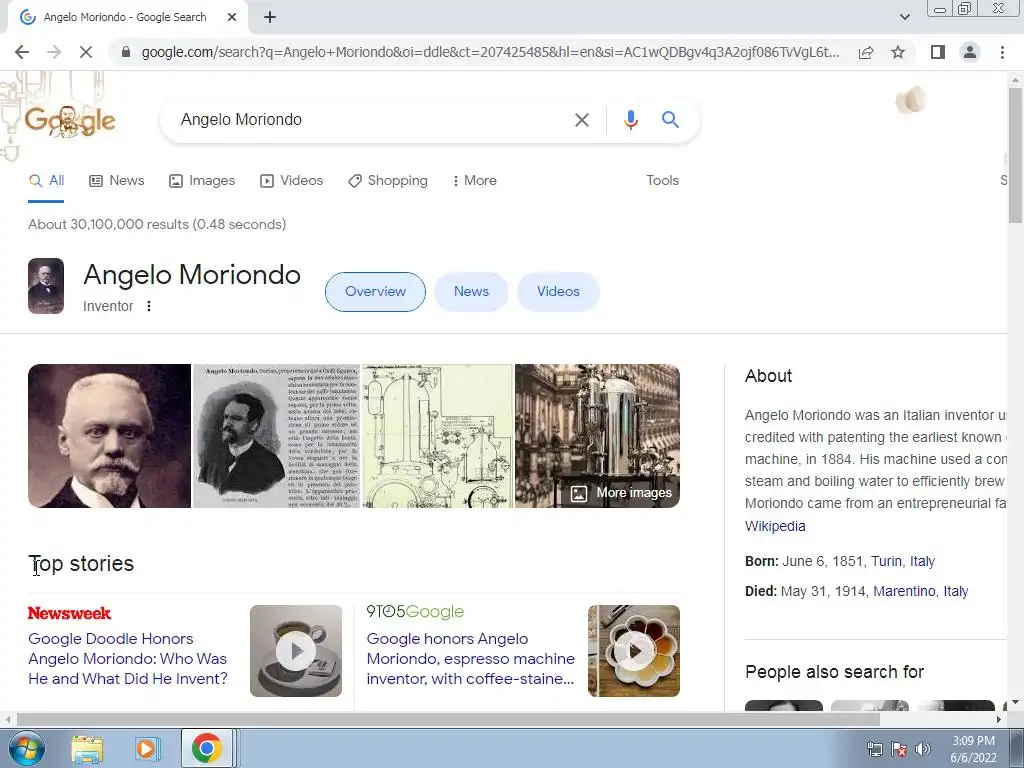Play the Newsweek coffee cup video
The height and width of the screenshot is (768, 1024).
tap(296, 651)
